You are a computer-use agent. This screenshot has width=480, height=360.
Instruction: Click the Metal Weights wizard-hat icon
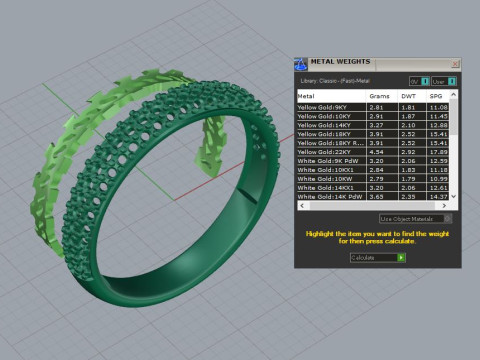click(x=301, y=64)
